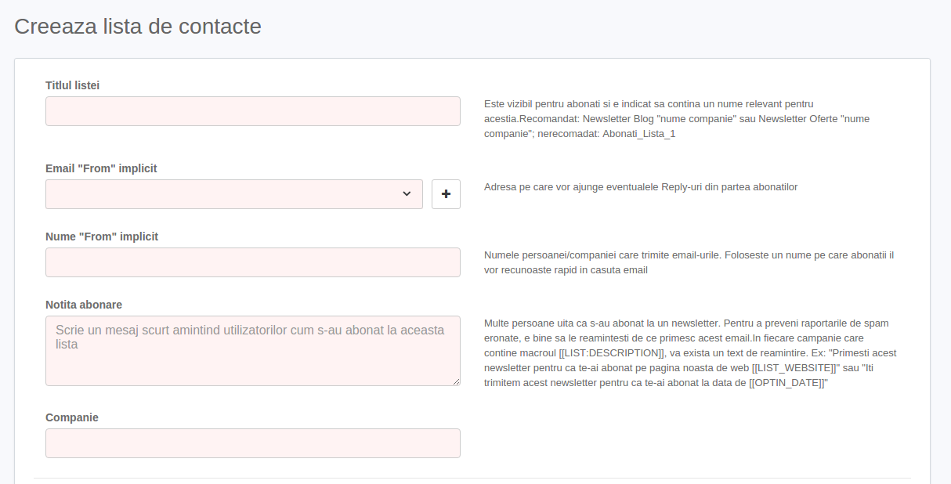Click the chevron arrow of Email From select
Screen dimensions: 951x484
pyautogui.click(x=407, y=194)
